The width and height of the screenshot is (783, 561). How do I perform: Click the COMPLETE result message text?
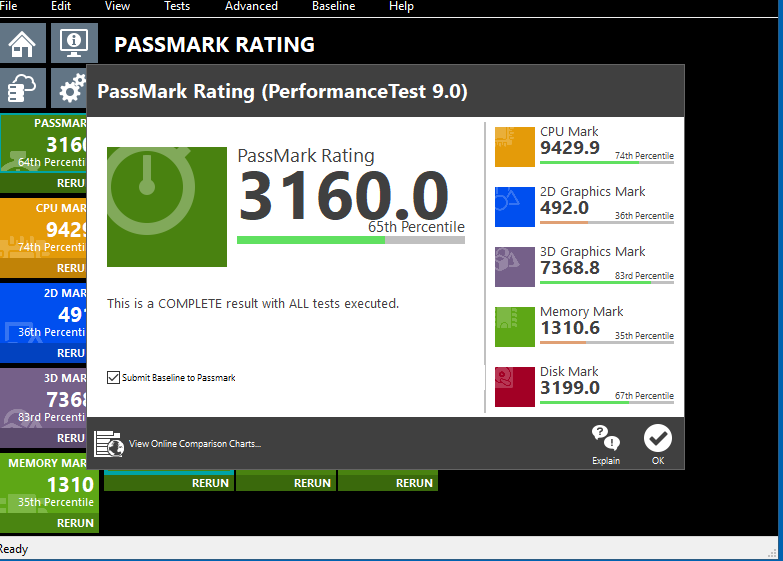pyautogui.click(x=253, y=304)
